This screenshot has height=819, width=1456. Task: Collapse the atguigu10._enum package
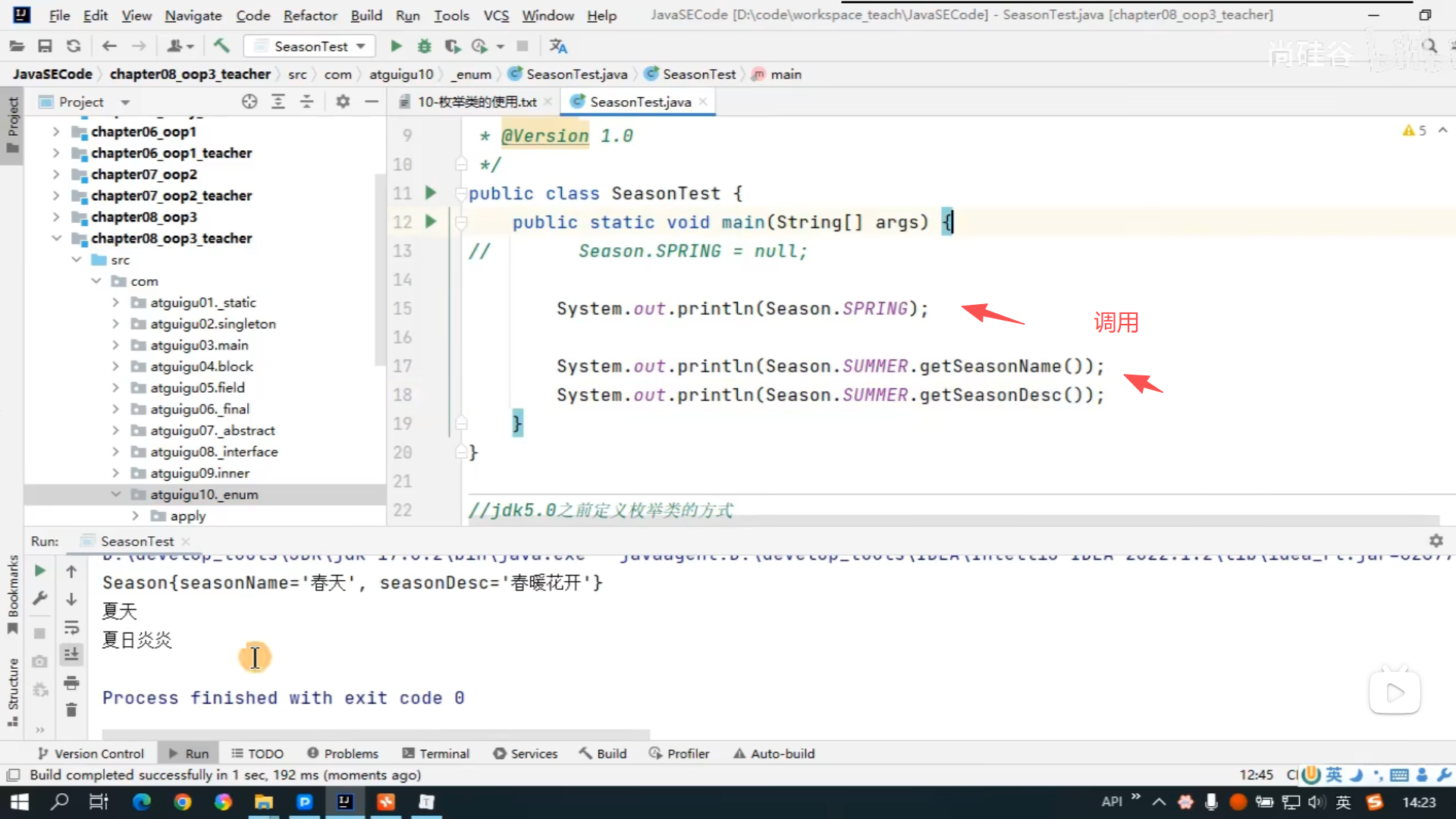pyautogui.click(x=116, y=494)
